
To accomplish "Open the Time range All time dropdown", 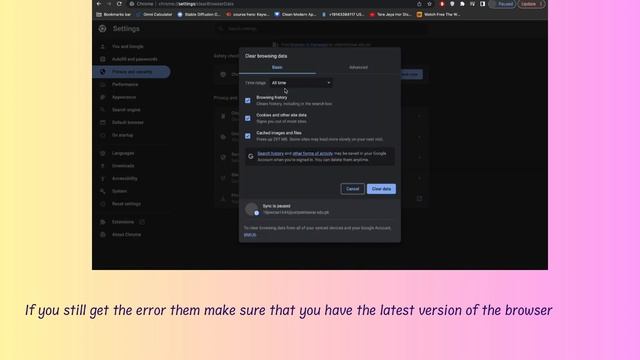I will (x=301, y=83).
